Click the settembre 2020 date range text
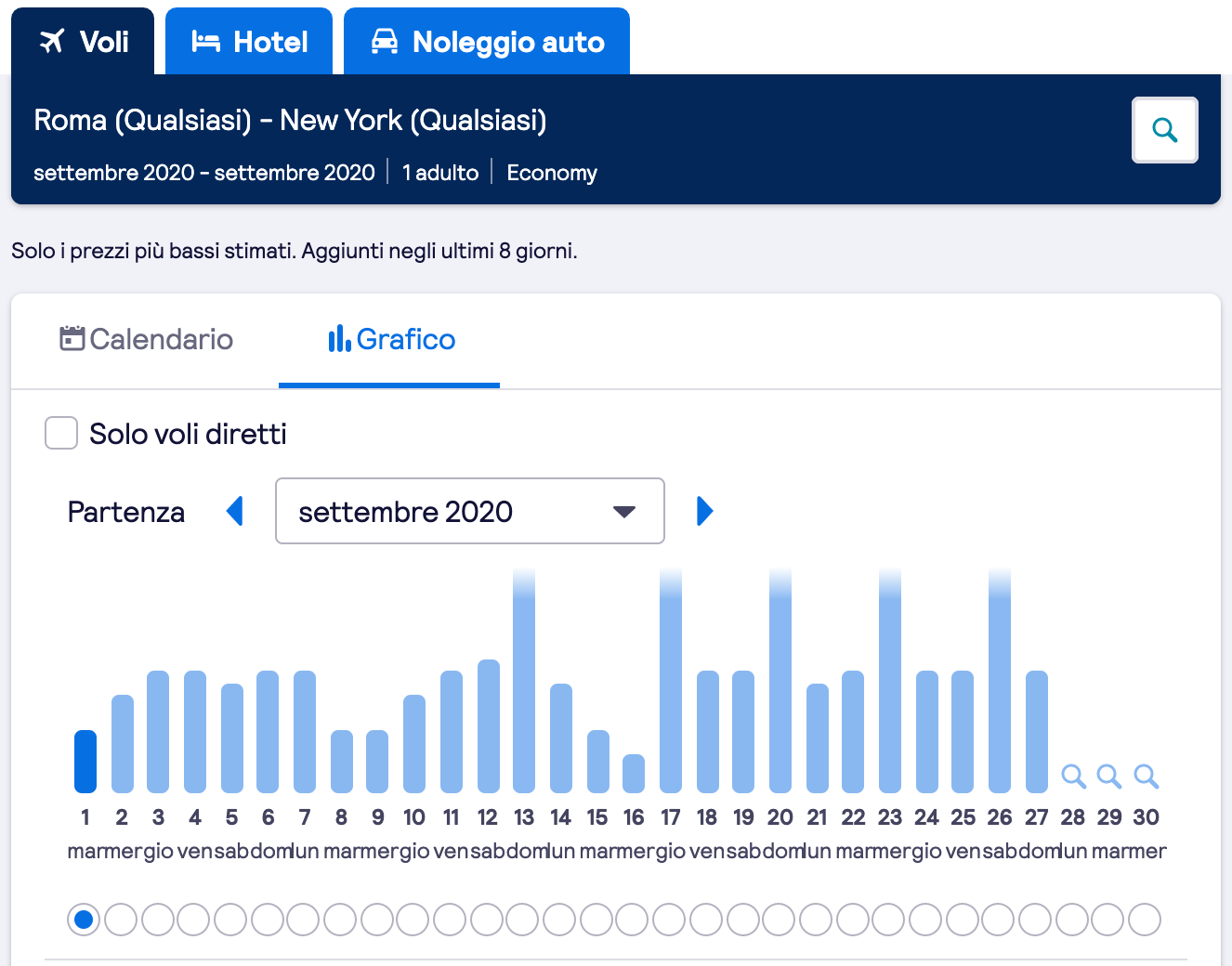Screen dimensions: 1232x966 click(x=204, y=173)
